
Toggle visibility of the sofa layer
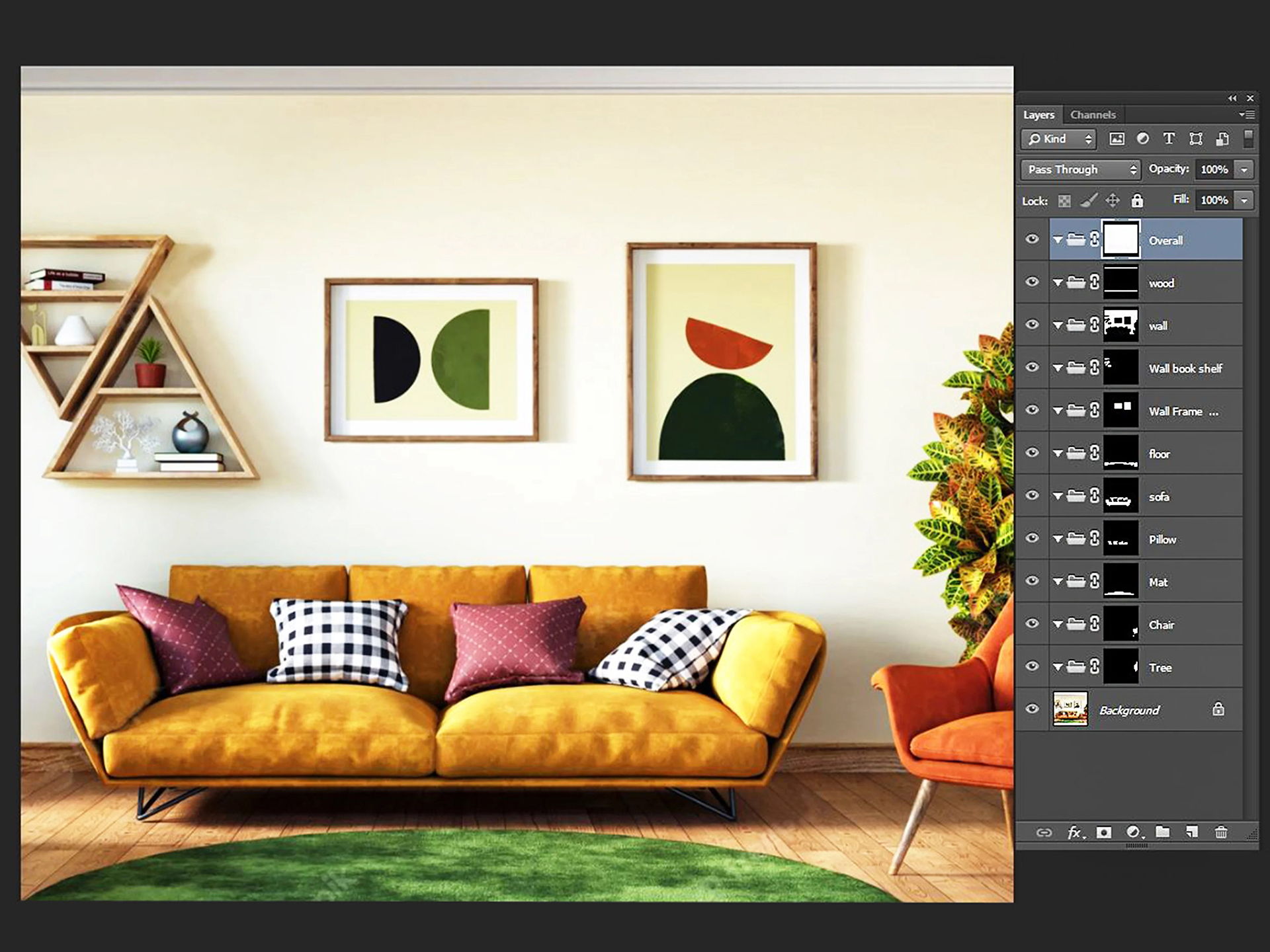[x=1033, y=497]
